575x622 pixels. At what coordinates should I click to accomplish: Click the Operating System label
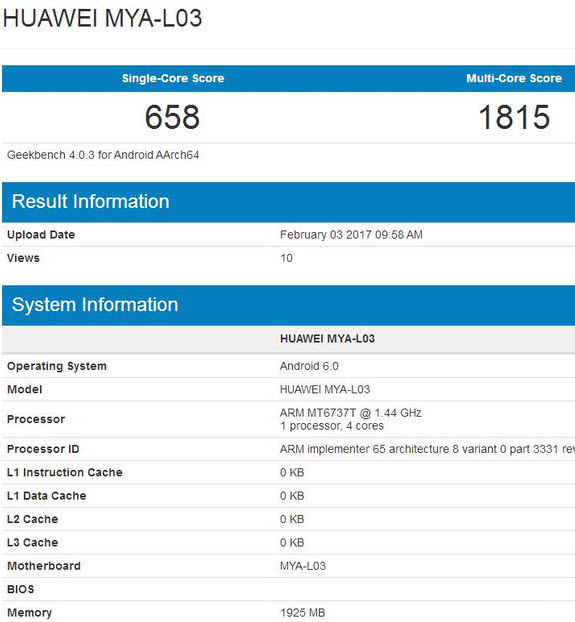click(x=57, y=366)
